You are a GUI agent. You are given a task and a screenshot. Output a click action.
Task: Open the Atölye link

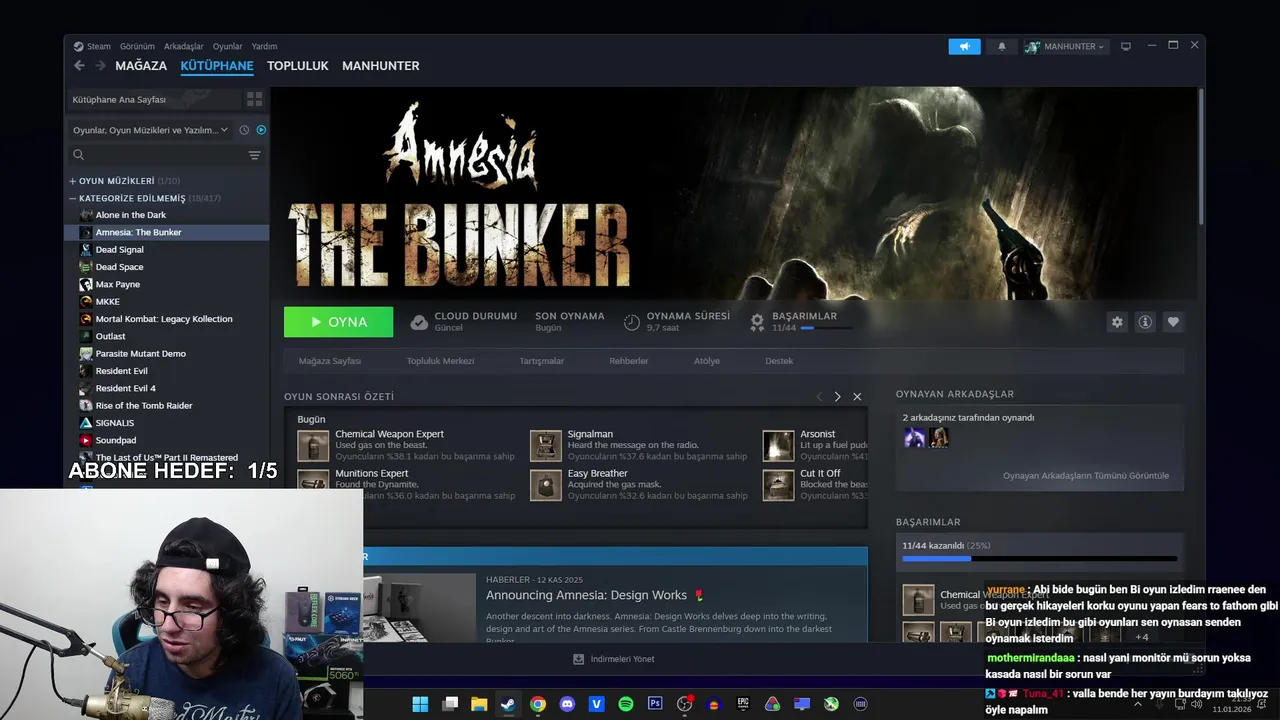pos(707,361)
